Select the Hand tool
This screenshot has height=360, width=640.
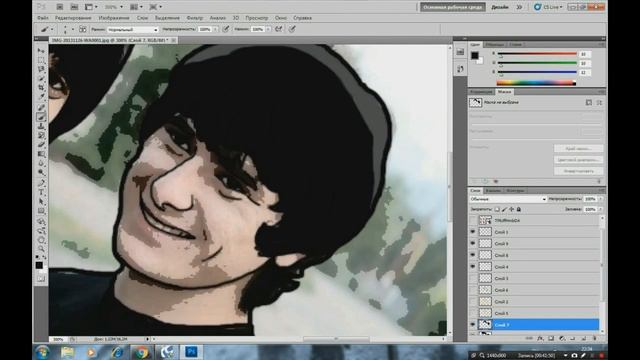pyautogui.click(x=41, y=240)
